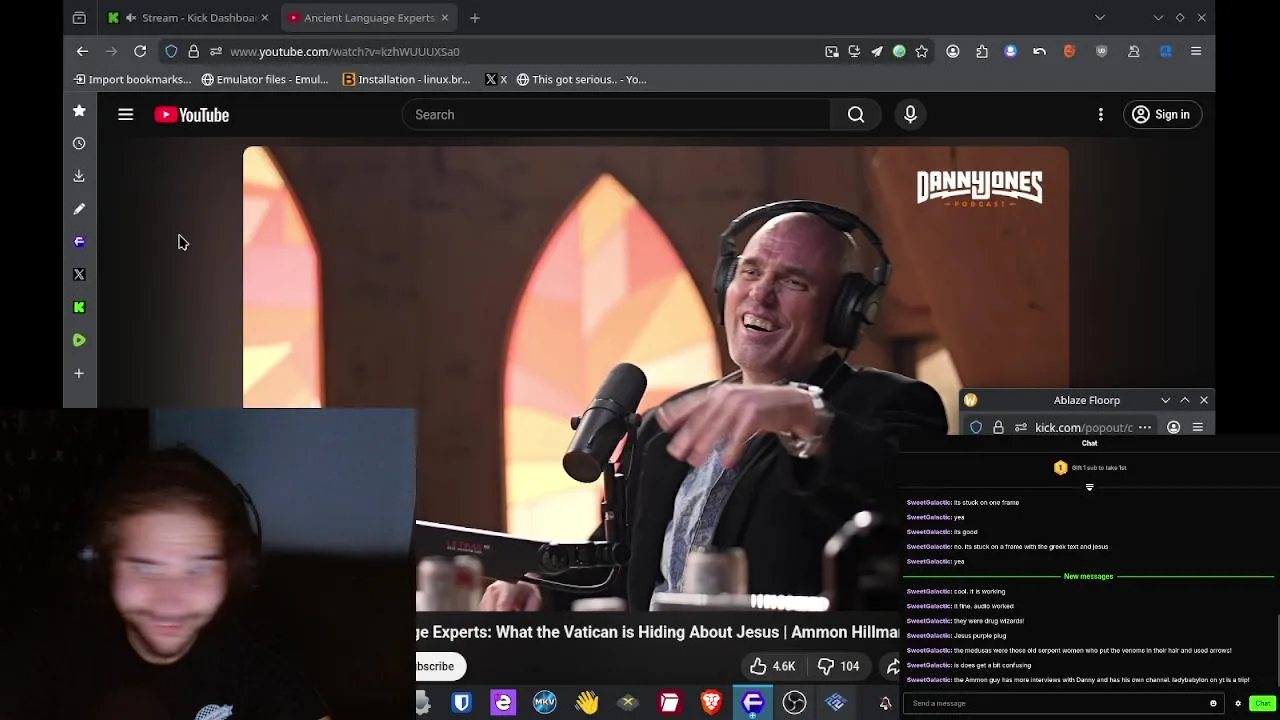Open the Floorp browser taskbar icon
This screenshot has height=720, width=1280.
click(x=753, y=703)
